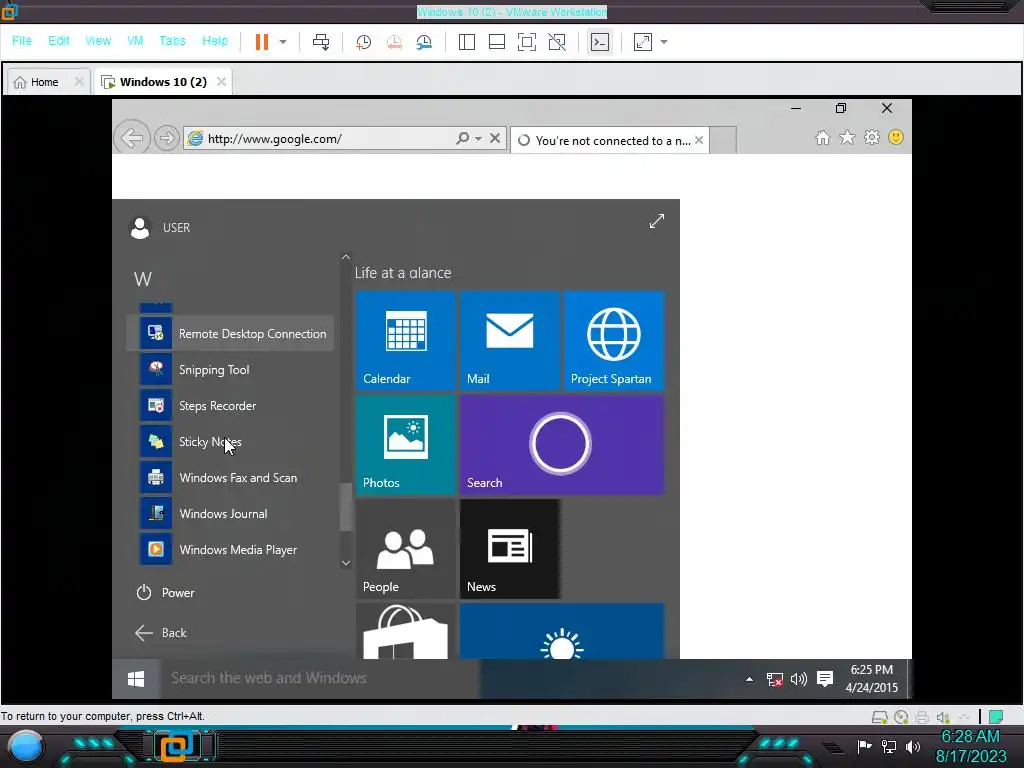
Task: Close the Windows 10 (2) tab
Action: (221, 82)
